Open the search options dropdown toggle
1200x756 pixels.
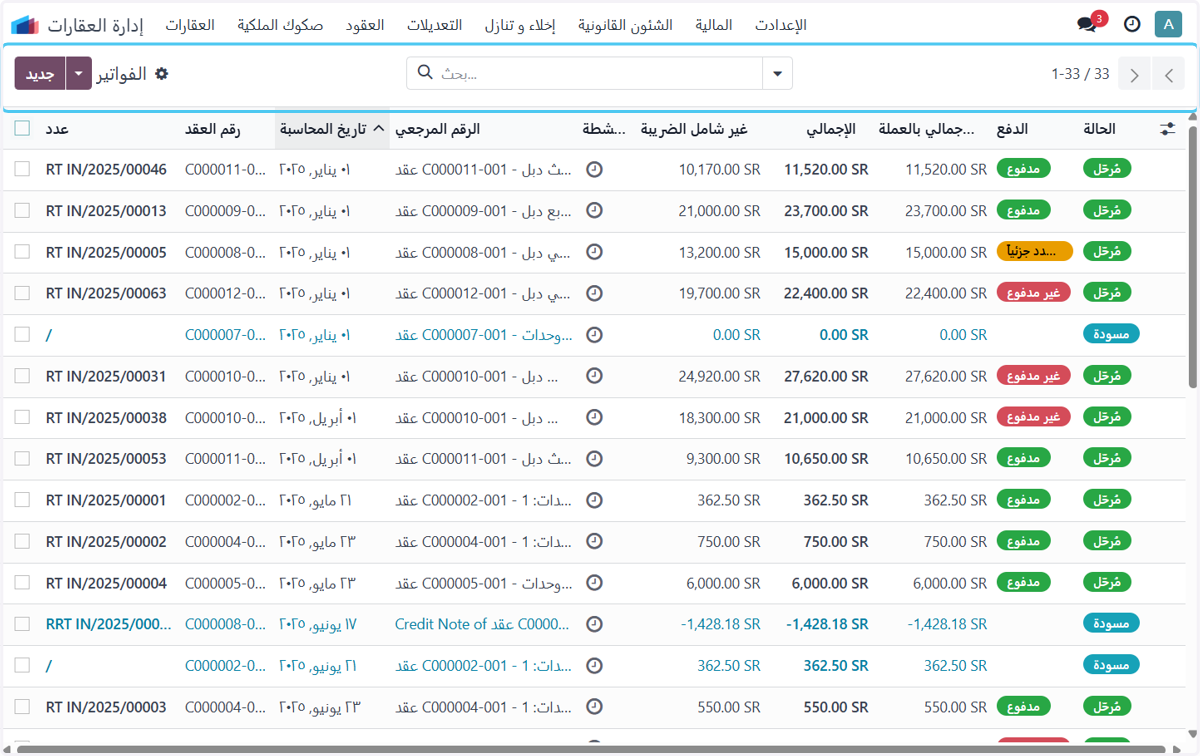click(777, 74)
